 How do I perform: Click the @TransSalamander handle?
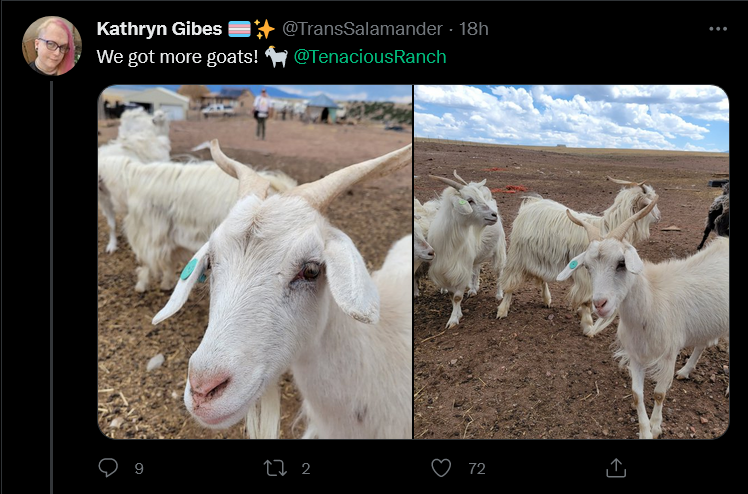(x=363, y=29)
